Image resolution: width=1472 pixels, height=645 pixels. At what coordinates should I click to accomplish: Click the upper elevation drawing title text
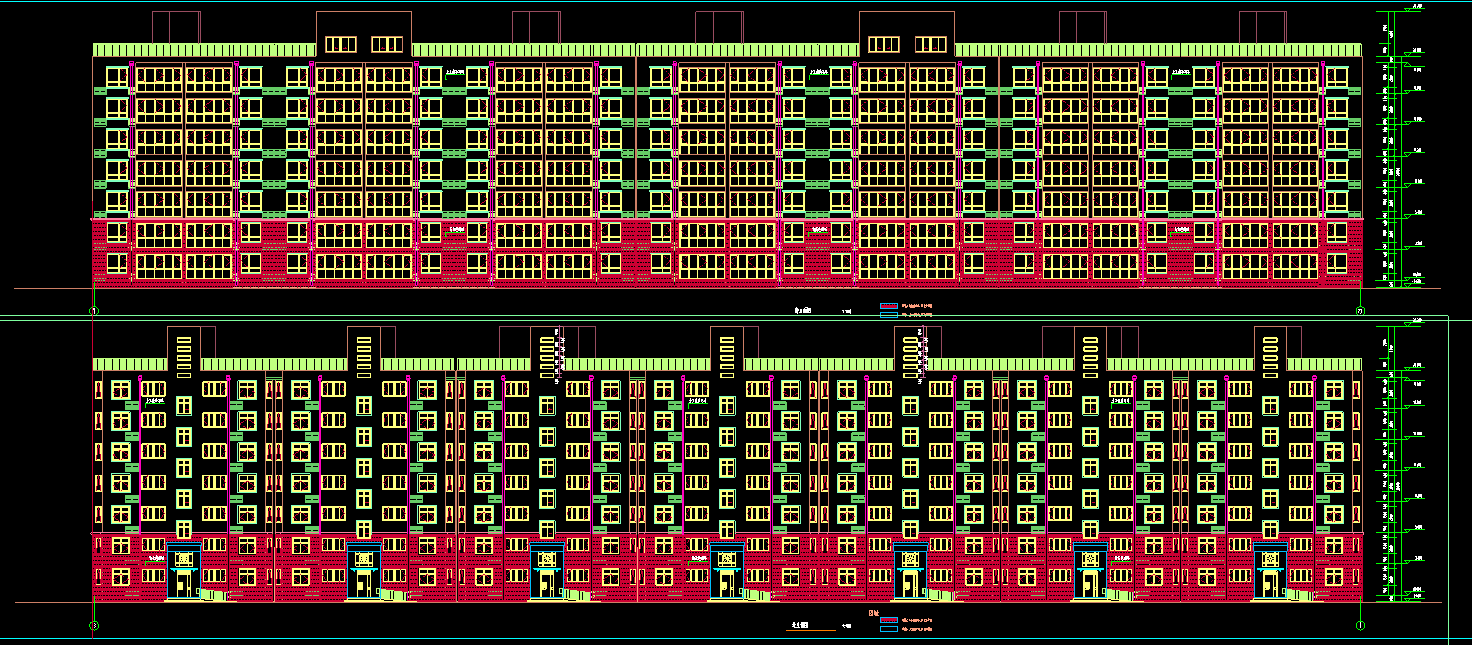tap(804, 311)
